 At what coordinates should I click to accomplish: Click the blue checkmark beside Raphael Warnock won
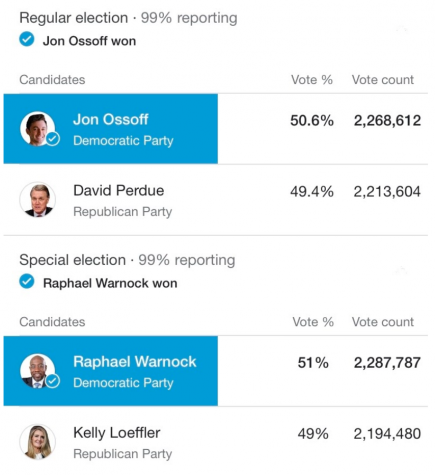[x=27, y=281]
